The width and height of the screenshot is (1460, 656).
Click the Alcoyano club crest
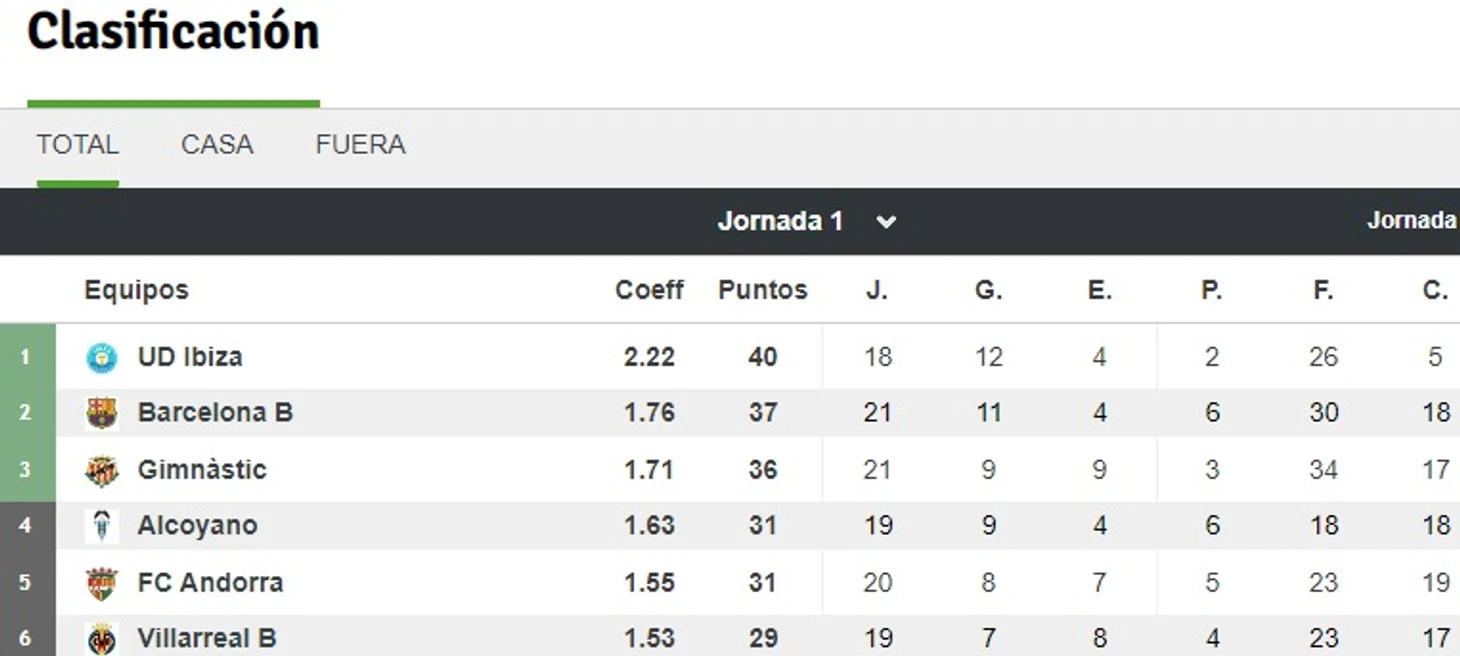pos(102,526)
